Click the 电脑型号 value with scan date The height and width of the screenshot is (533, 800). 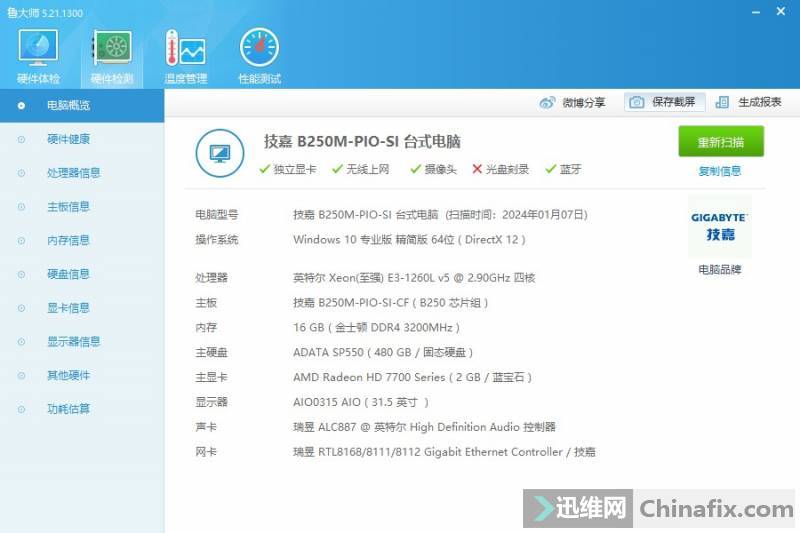(x=440, y=215)
